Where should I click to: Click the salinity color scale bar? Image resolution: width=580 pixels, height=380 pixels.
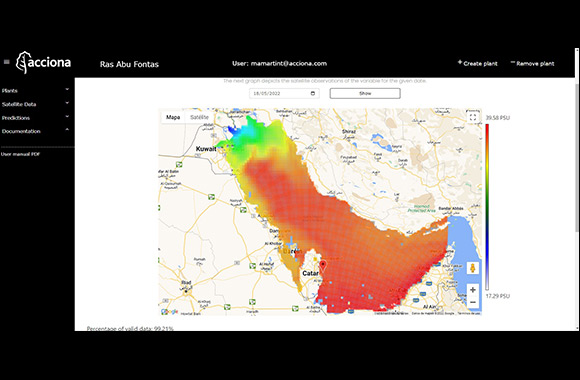pos(487,207)
